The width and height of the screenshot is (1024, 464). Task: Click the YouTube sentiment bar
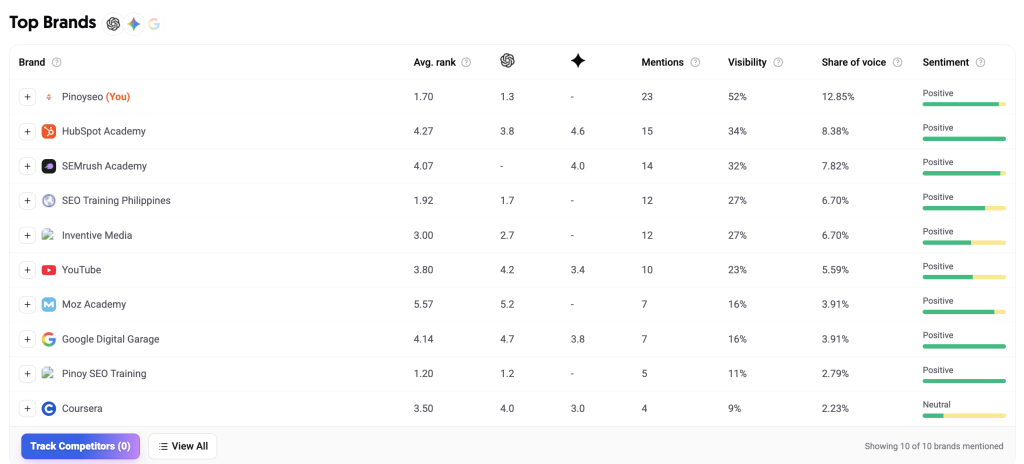964,277
